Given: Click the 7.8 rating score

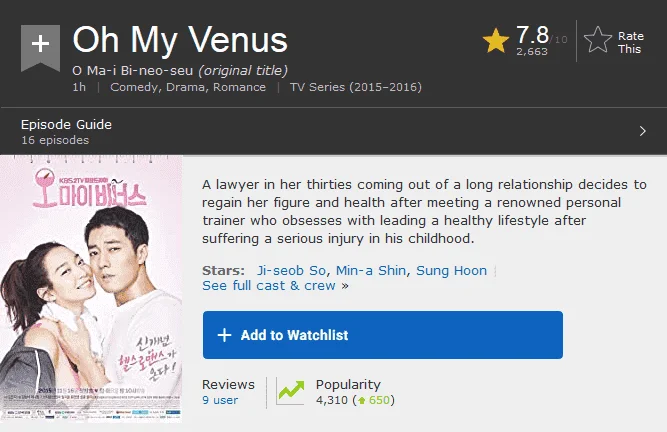Looking at the screenshot, I should pyautogui.click(x=533, y=35).
